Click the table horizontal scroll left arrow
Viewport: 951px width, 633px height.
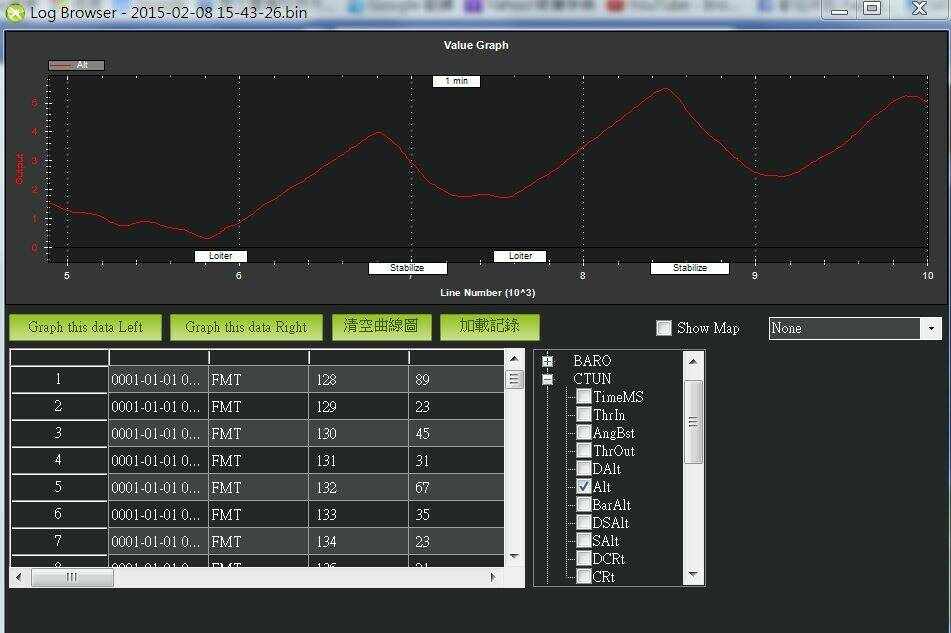pyautogui.click(x=19, y=577)
